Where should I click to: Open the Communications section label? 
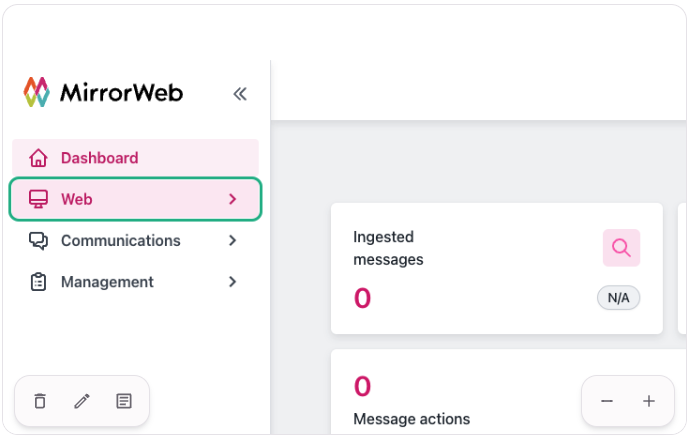[x=121, y=241]
